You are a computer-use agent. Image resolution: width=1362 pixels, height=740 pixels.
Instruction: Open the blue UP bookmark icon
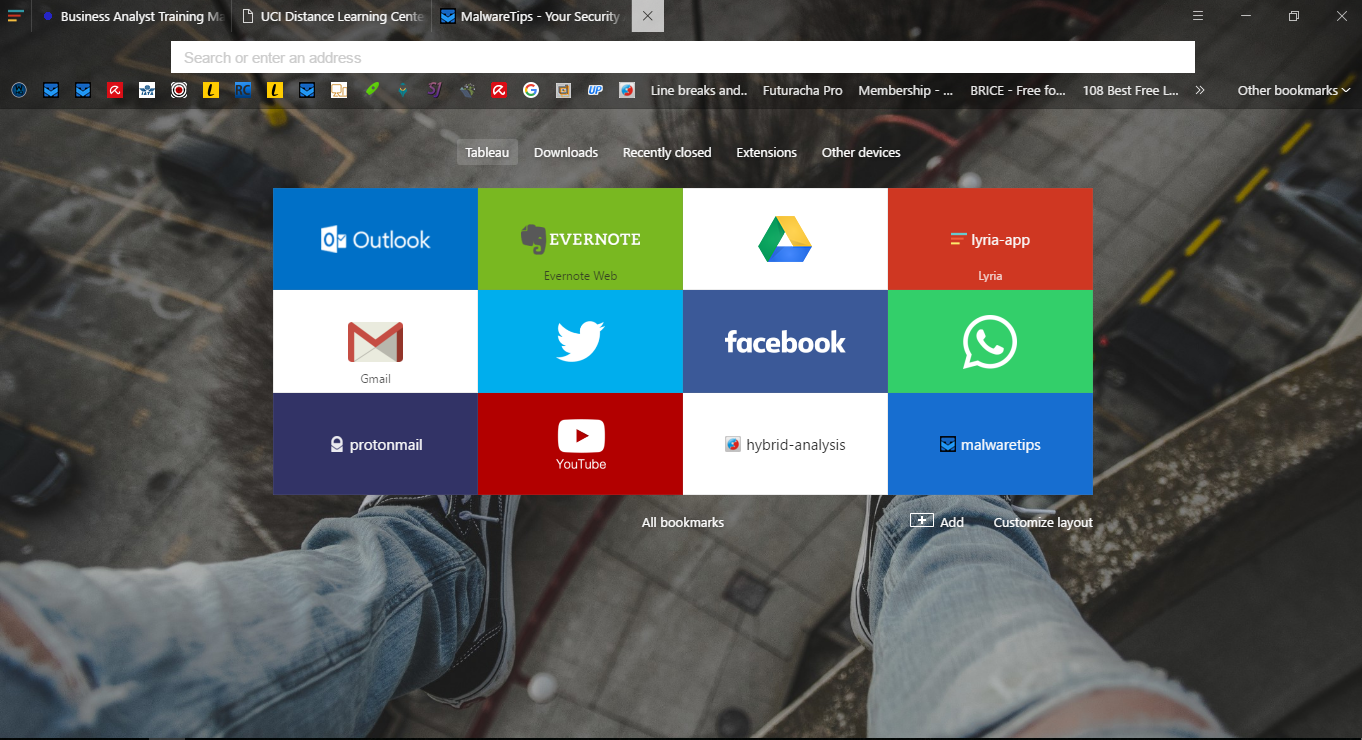(x=595, y=90)
